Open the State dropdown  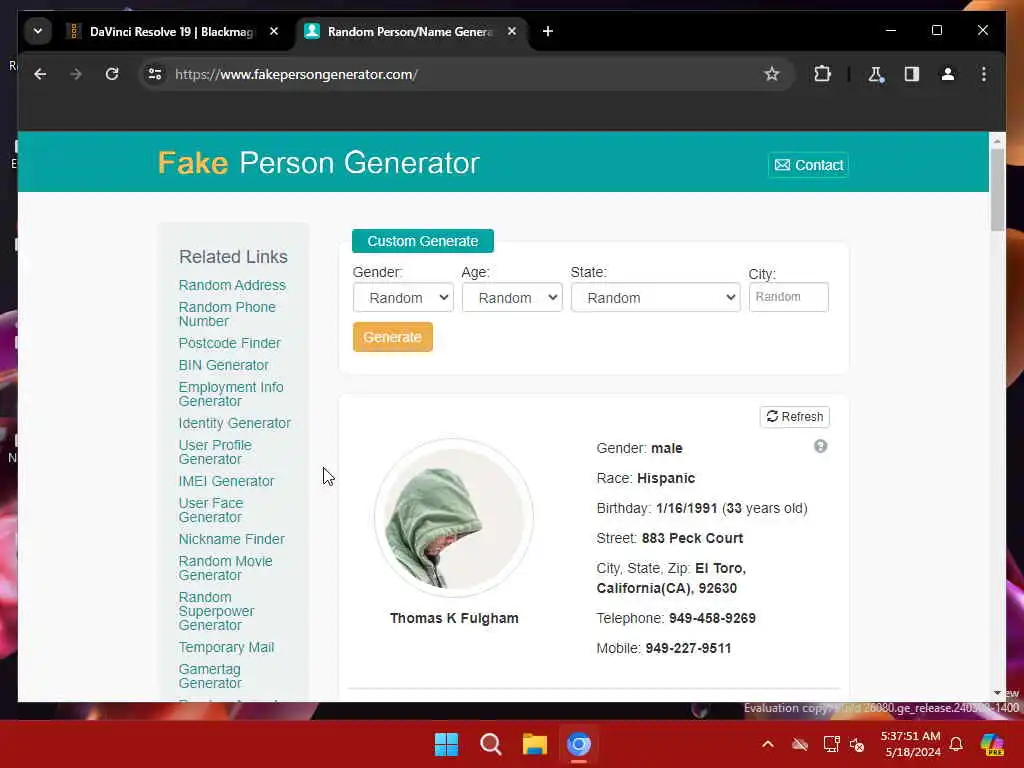click(656, 298)
